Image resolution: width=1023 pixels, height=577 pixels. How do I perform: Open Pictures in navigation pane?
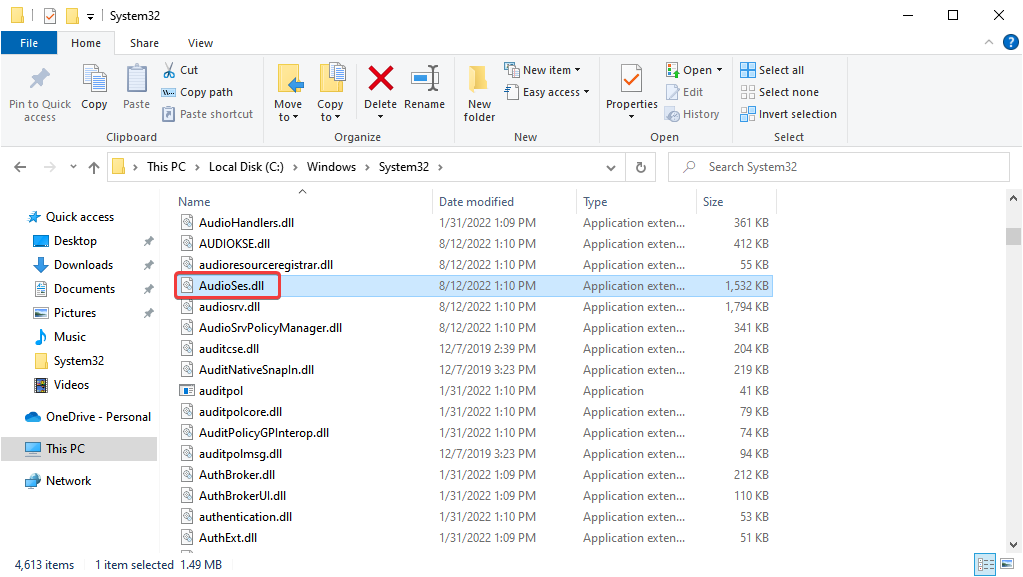point(75,313)
